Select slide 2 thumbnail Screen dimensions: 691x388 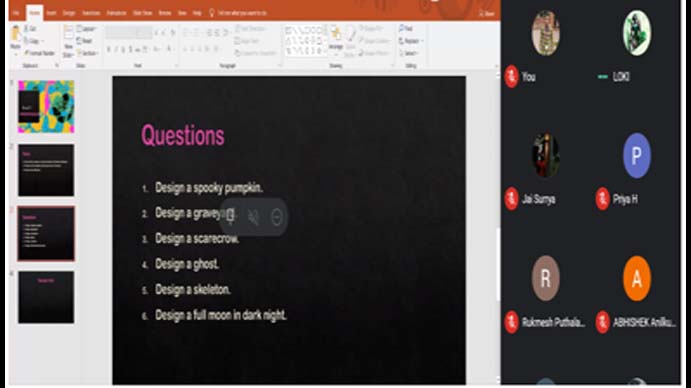click(46, 170)
